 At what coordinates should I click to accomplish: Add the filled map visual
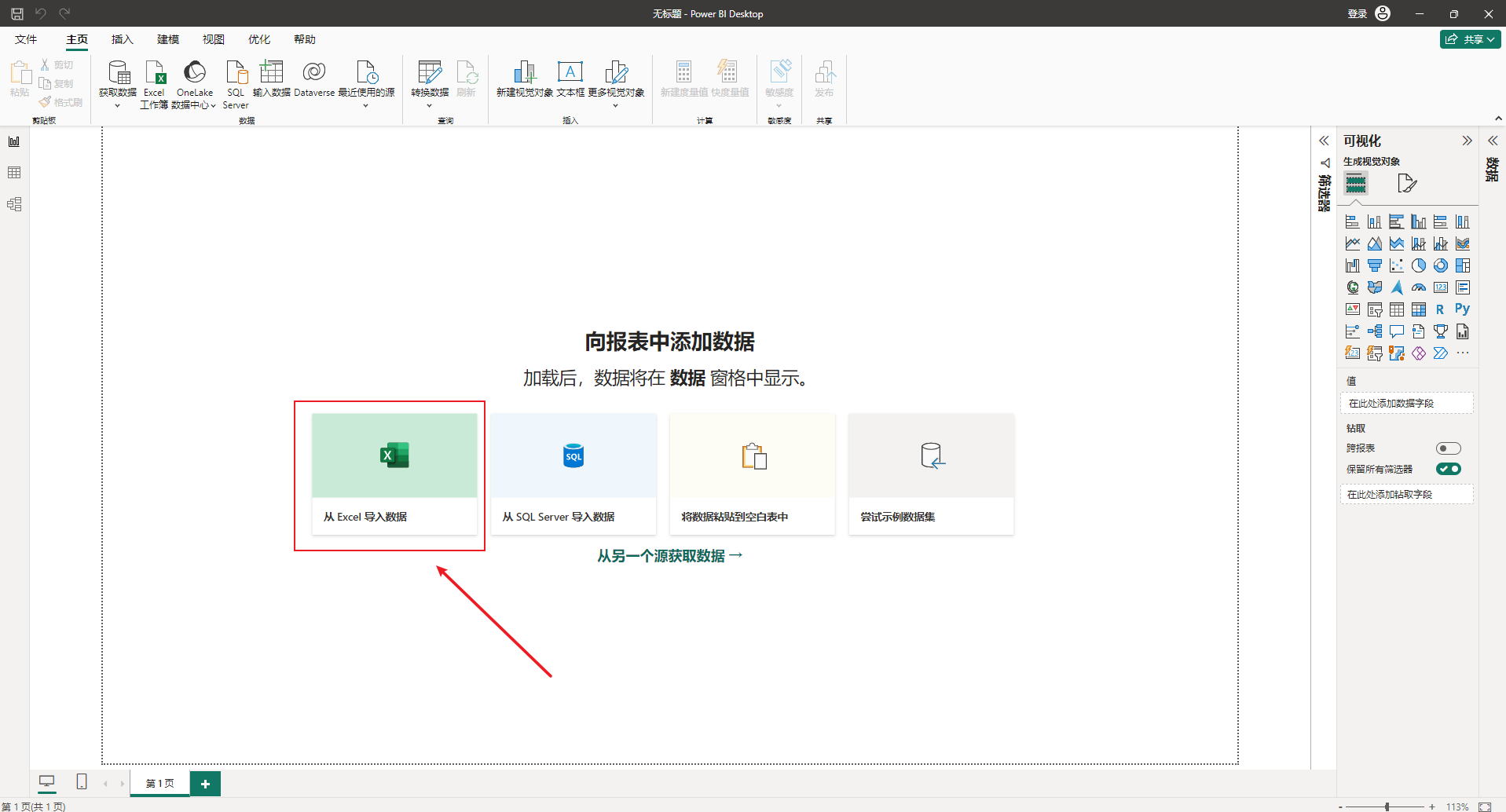(x=1374, y=288)
